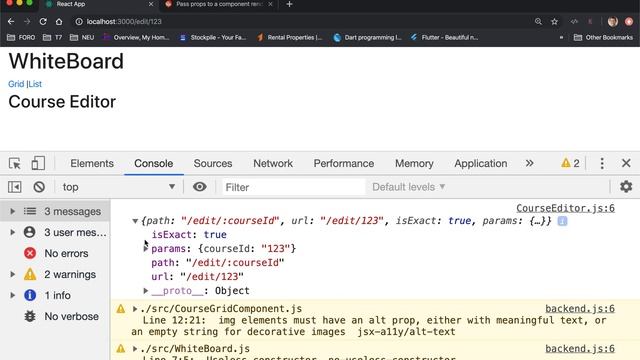
Task: Open the Grid link
Action: pos(16,84)
